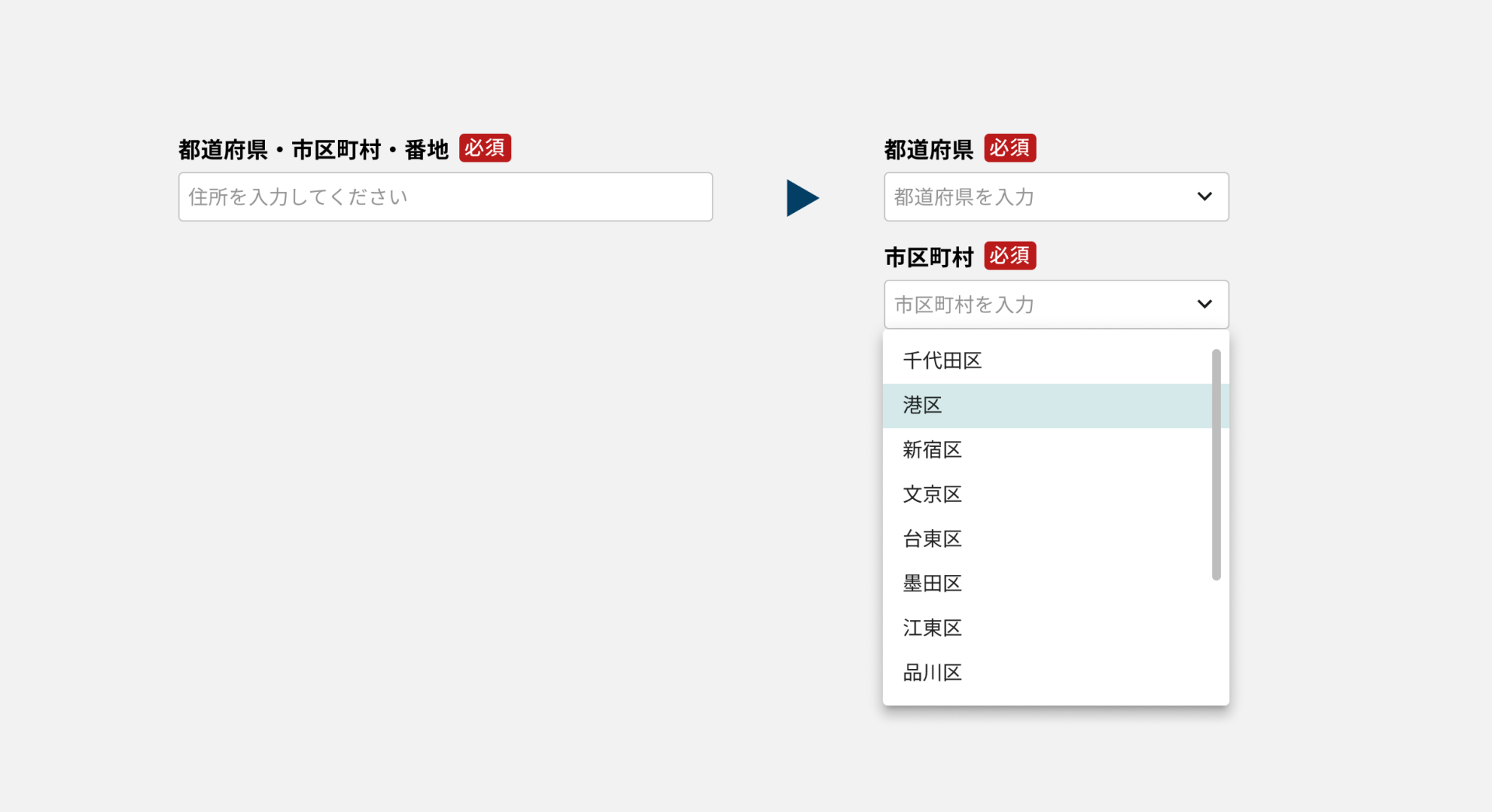Select 台東区 from the list

pyautogui.click(x=932, y=539)
